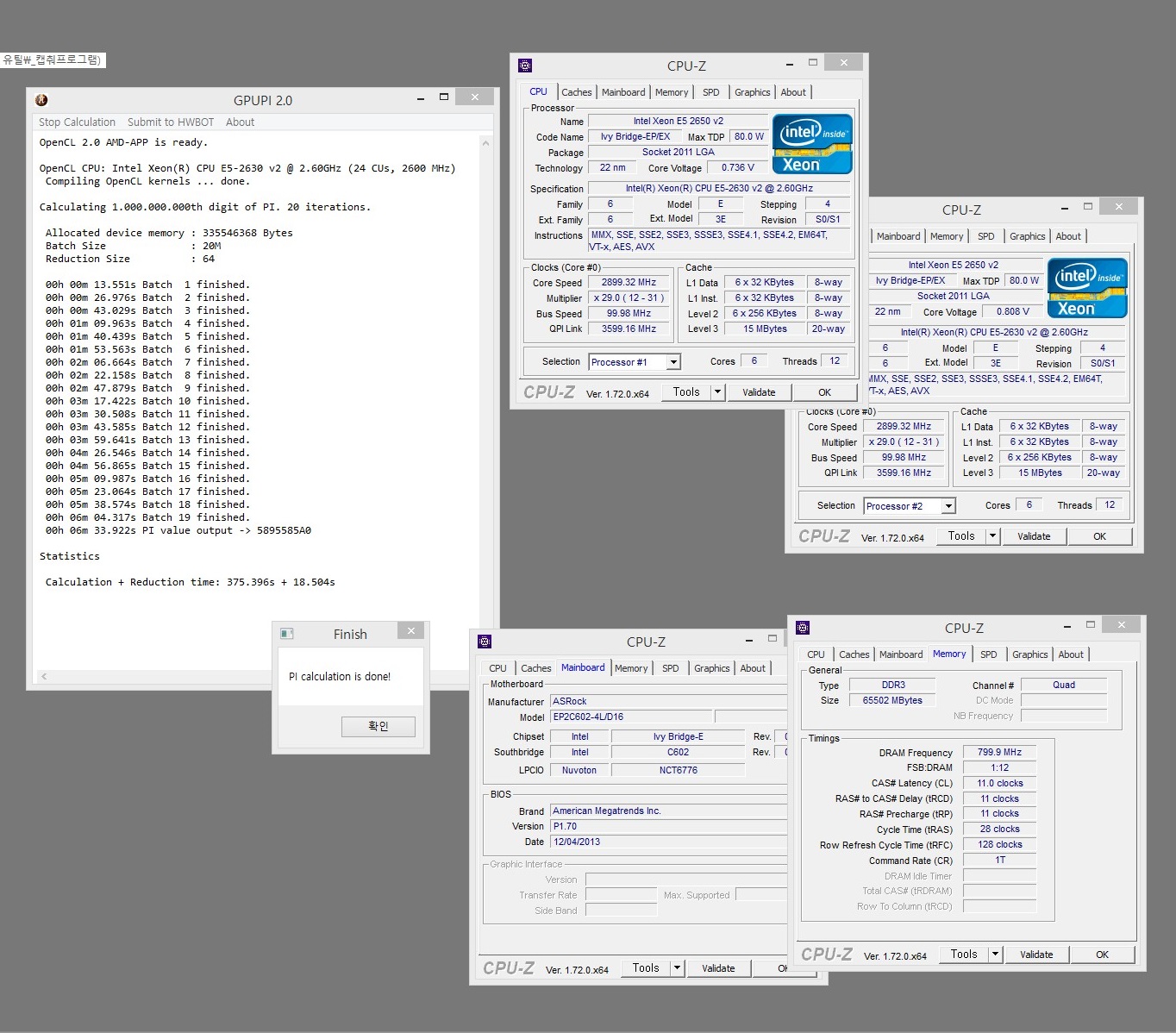The image size is (1176, 1033).
Task: Switch to Caches tab in Memory CPU-Z window
Action: pyautogui.click(x=854, y=654)
